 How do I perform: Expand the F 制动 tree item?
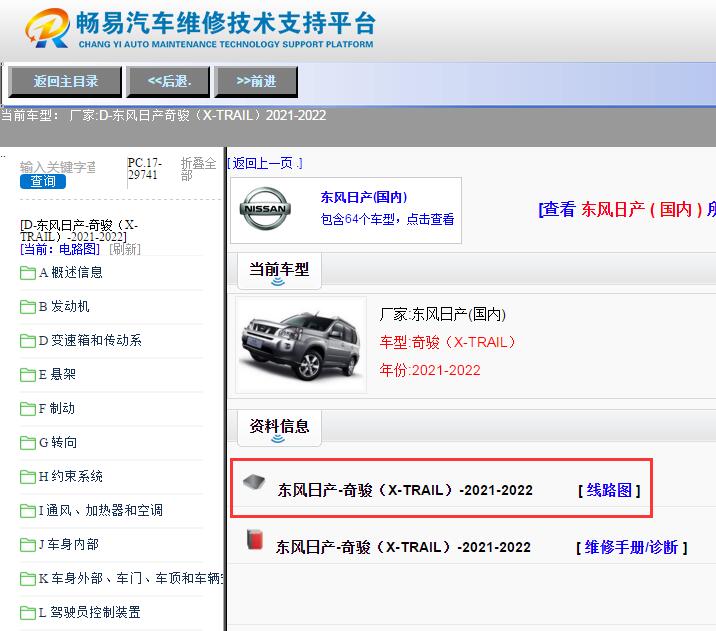click(x=57, y=408)
